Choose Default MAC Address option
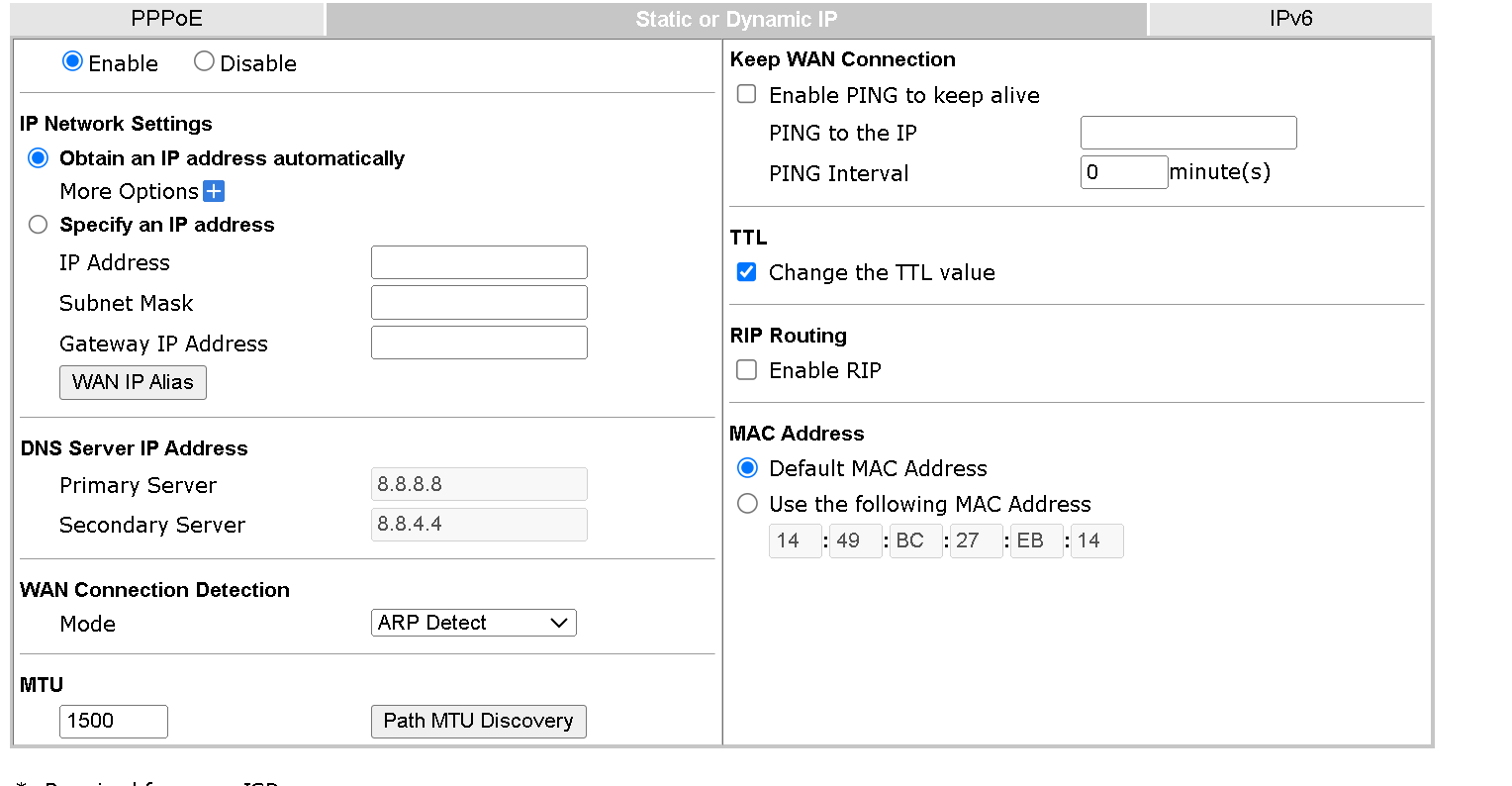 (x=747, y=467)
